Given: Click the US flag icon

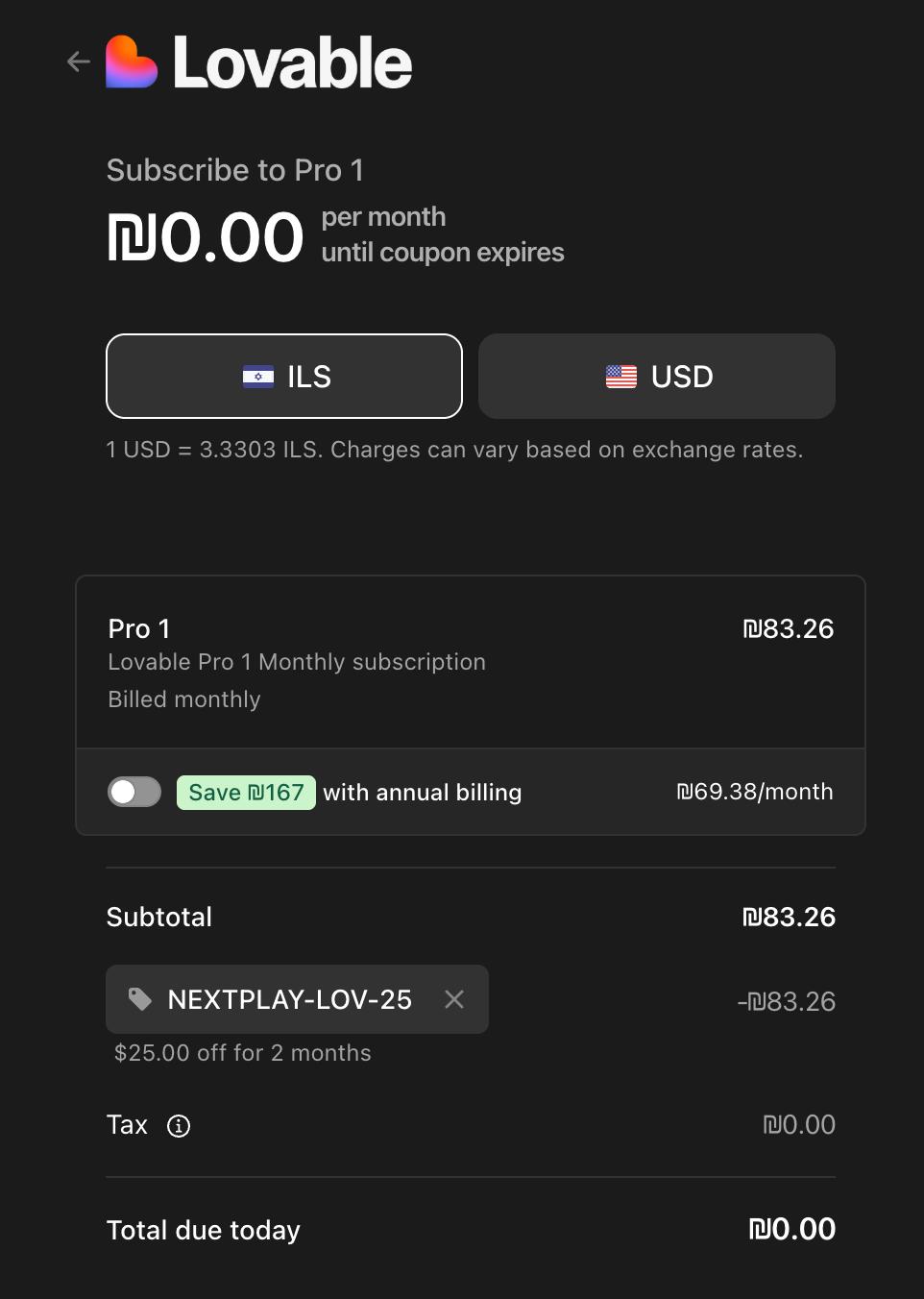Looking at the screenshot, I should pos(620,377).
